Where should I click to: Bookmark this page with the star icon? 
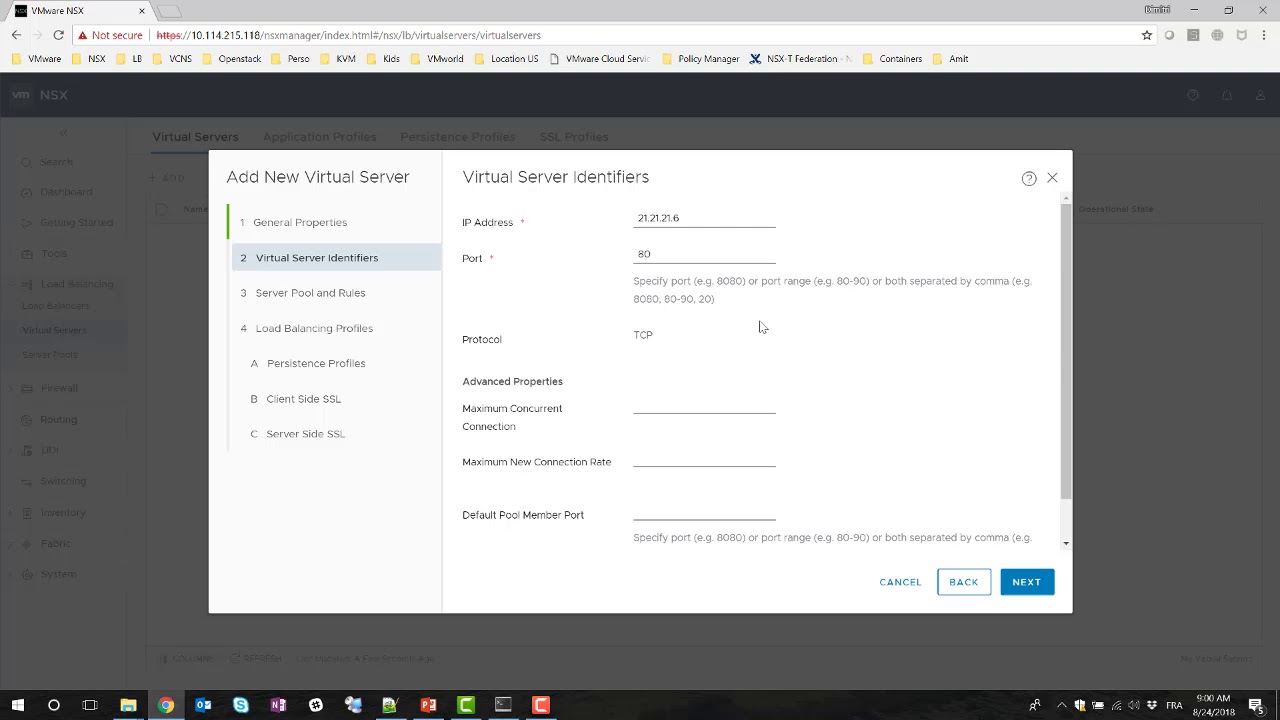point(1147,35)
